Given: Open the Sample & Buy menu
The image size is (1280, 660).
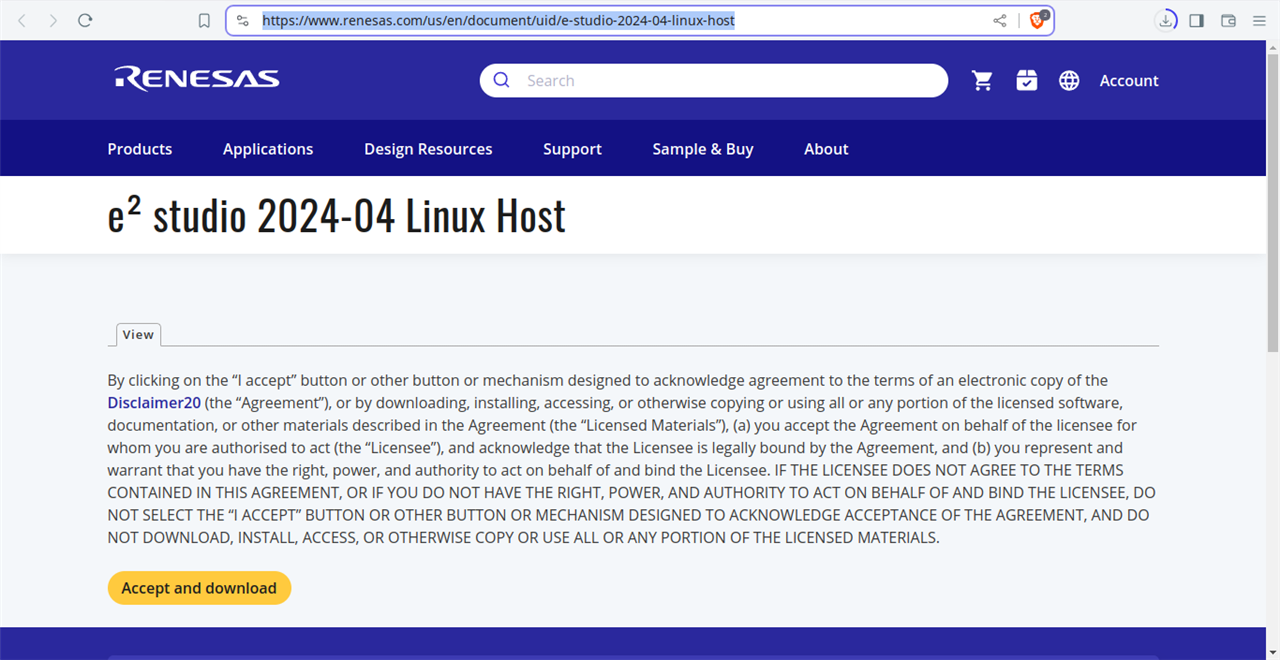Looking at the screenshot, I should [702, 149].
